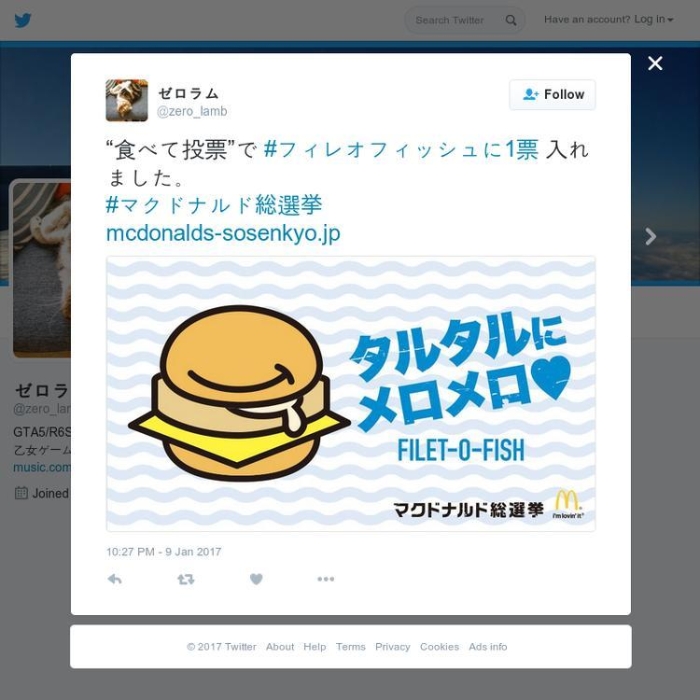Open the Log in dropdown
This screenshot has width=700, height=700.
(654, 20)
